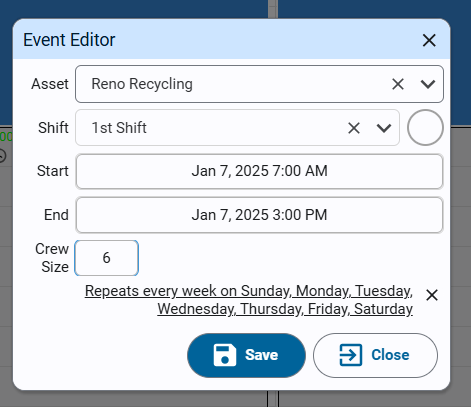Screen dimensions: 471x407
Task: Clear the 1st Shift selection
Action: point(354,128)
